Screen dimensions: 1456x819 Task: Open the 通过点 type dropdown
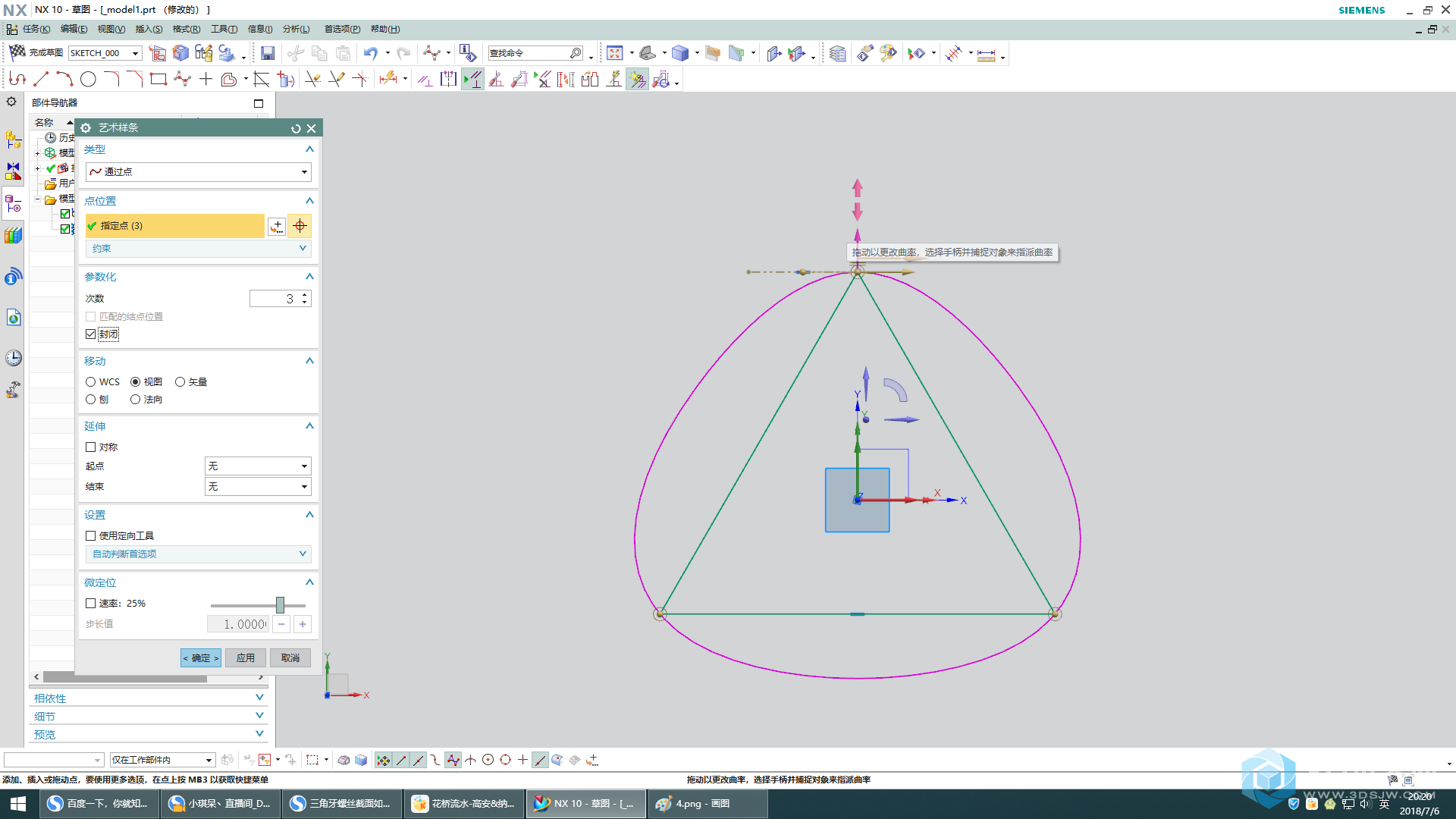[198, 172]
